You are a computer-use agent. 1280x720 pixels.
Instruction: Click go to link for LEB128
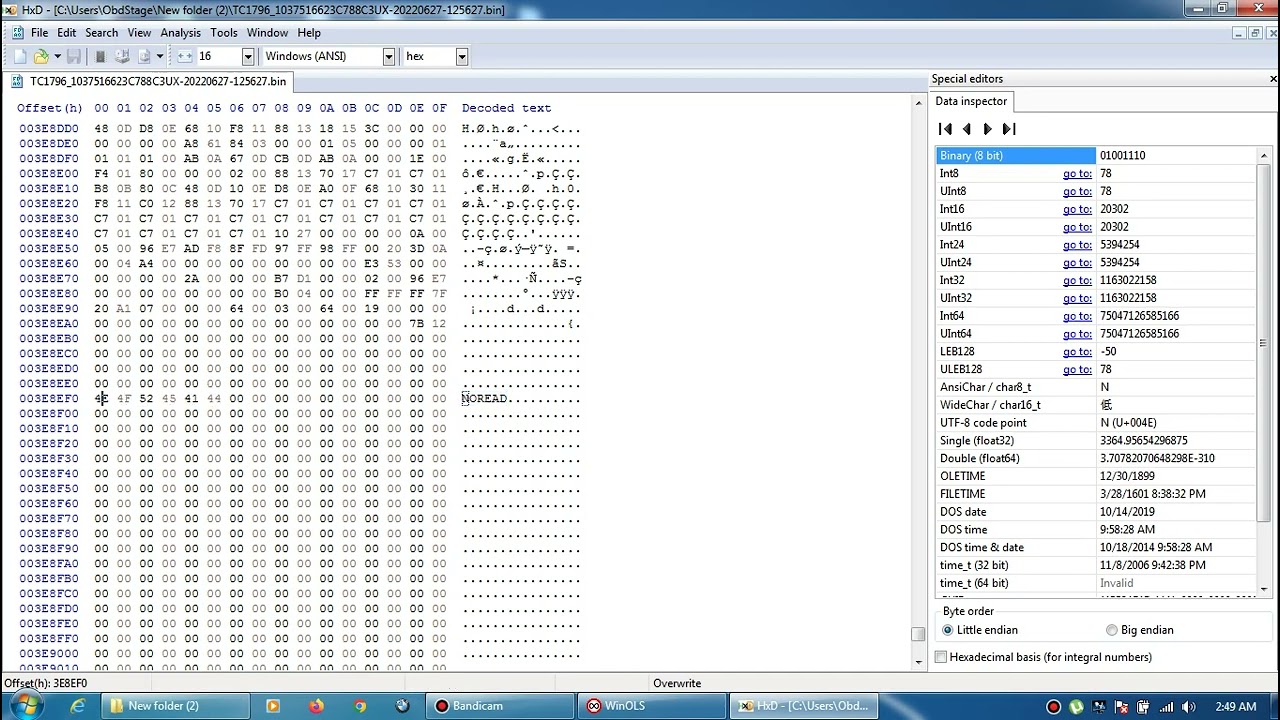pos(1077,352)
